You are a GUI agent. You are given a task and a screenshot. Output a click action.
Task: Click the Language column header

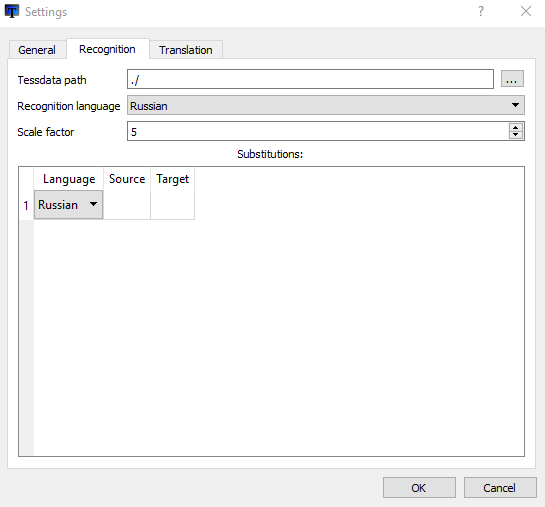pyautogui.click(x=69, y=179)
